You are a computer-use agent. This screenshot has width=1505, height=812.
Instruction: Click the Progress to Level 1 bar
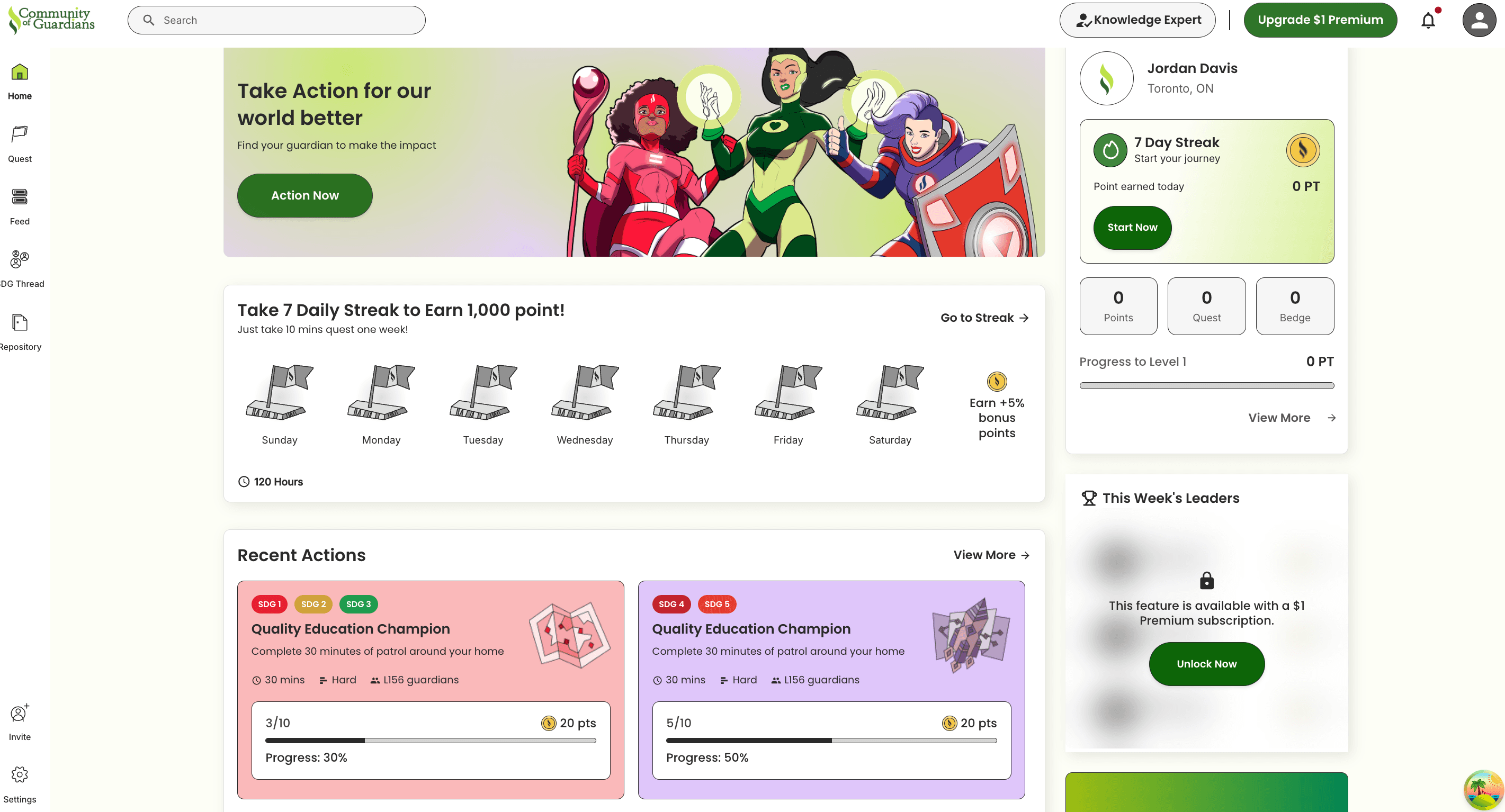tap(1206, 385)
